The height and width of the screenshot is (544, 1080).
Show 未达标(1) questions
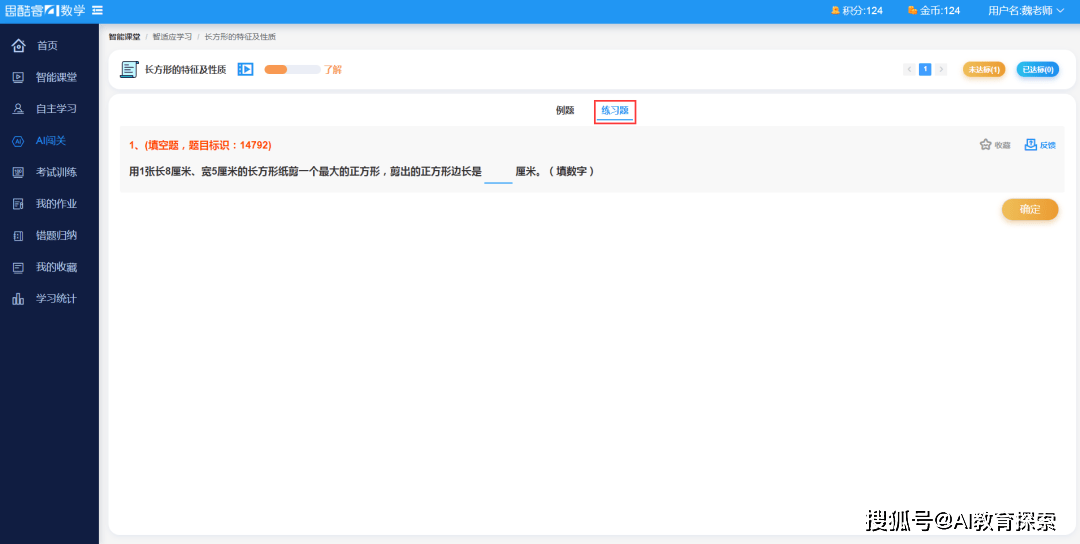984,70
